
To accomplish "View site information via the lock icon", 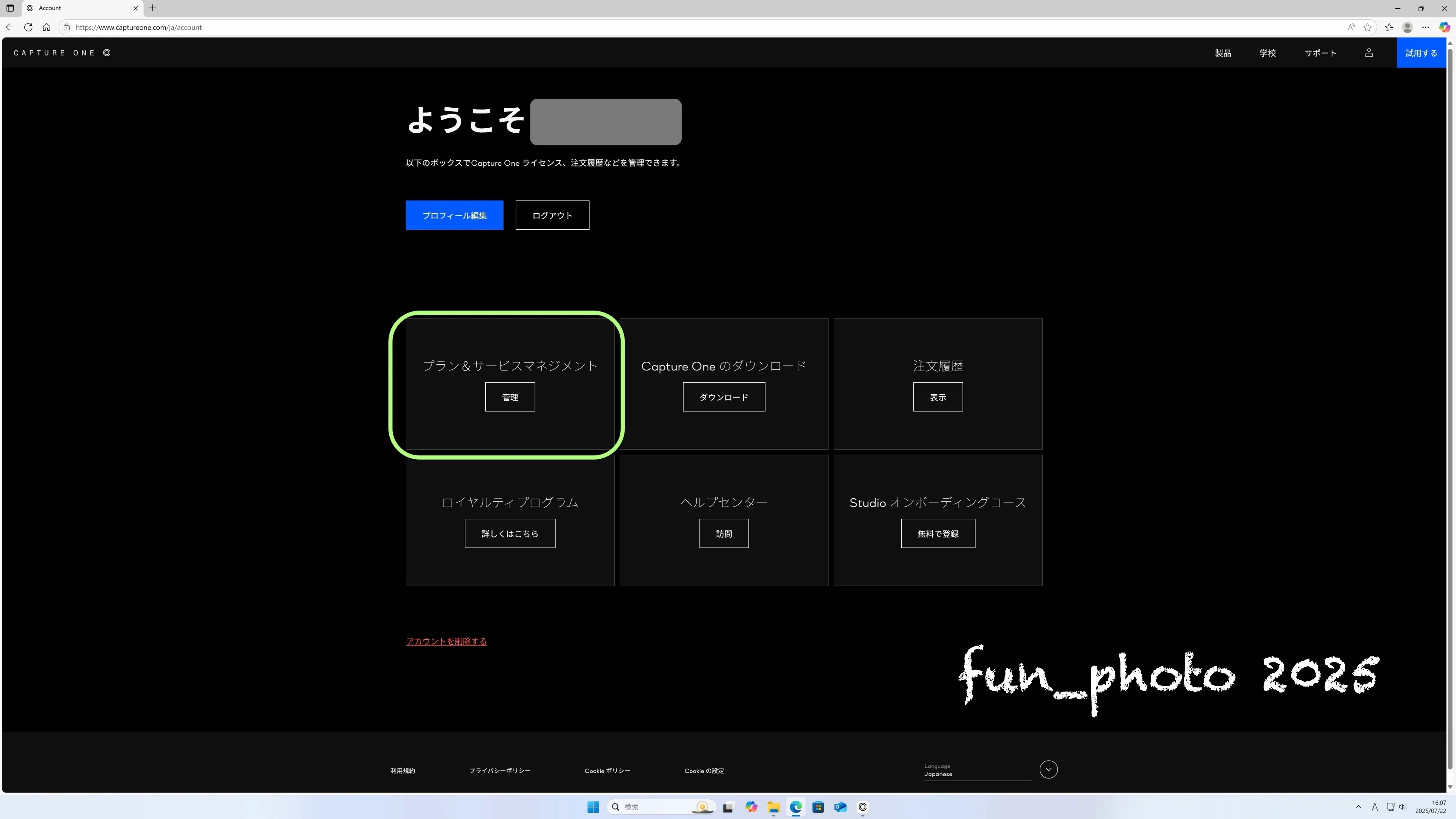I will [67, 27].
